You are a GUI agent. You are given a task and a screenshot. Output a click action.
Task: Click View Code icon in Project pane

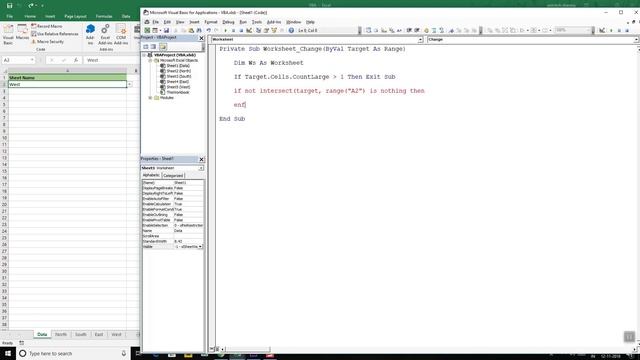point(146,47)
